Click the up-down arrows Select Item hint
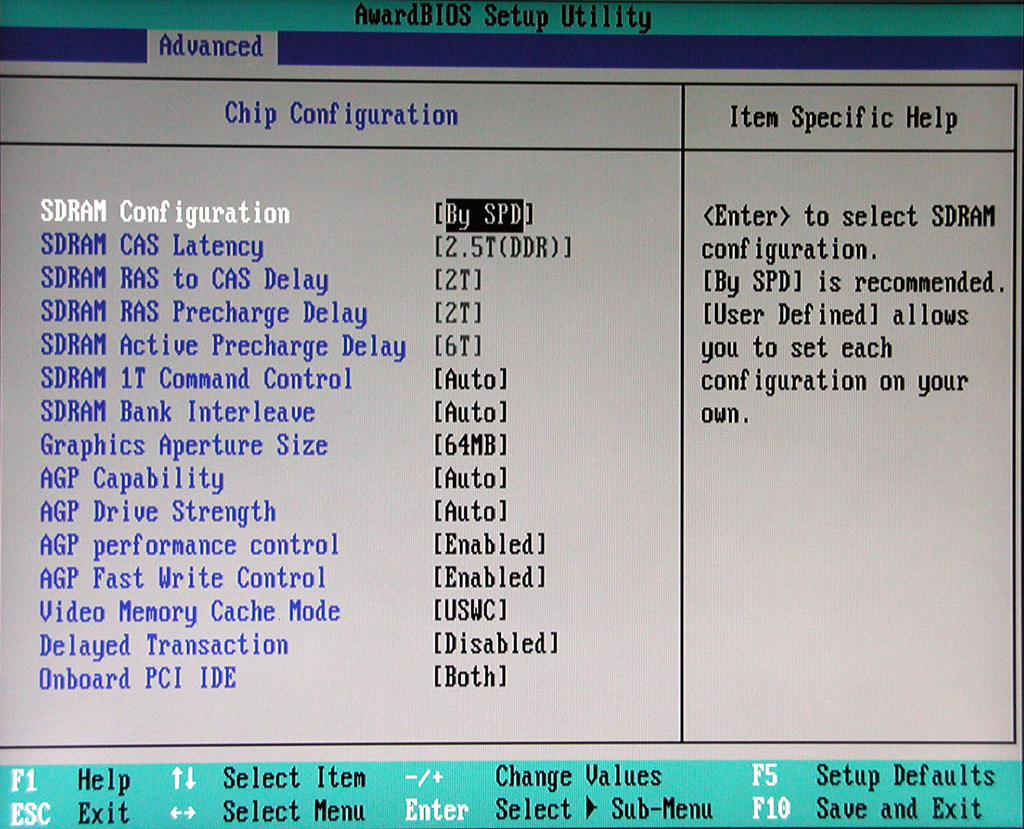1024x829 pixels. [268, 779]
